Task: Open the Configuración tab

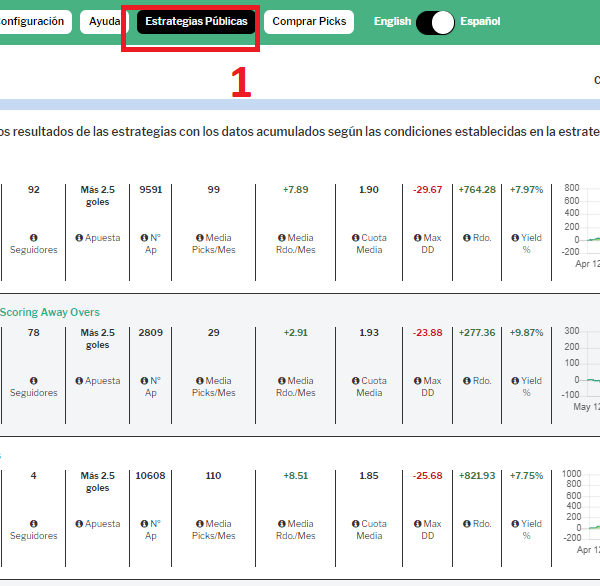Action: pyautogui.click(x=36, y=21)
